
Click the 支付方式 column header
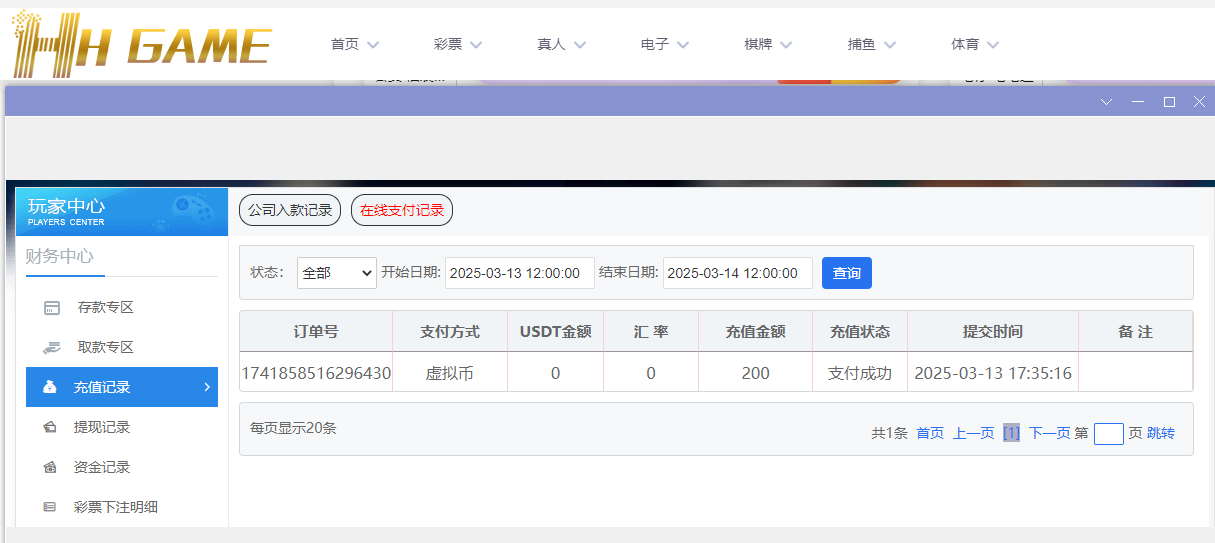tap(450, 331)
